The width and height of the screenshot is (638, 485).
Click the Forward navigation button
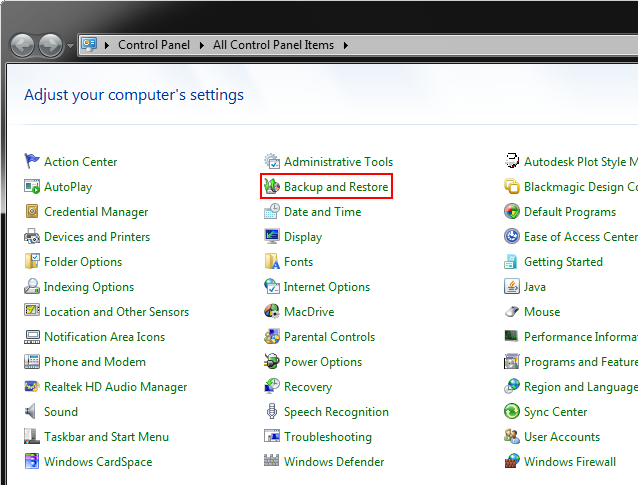coord(49,45)
